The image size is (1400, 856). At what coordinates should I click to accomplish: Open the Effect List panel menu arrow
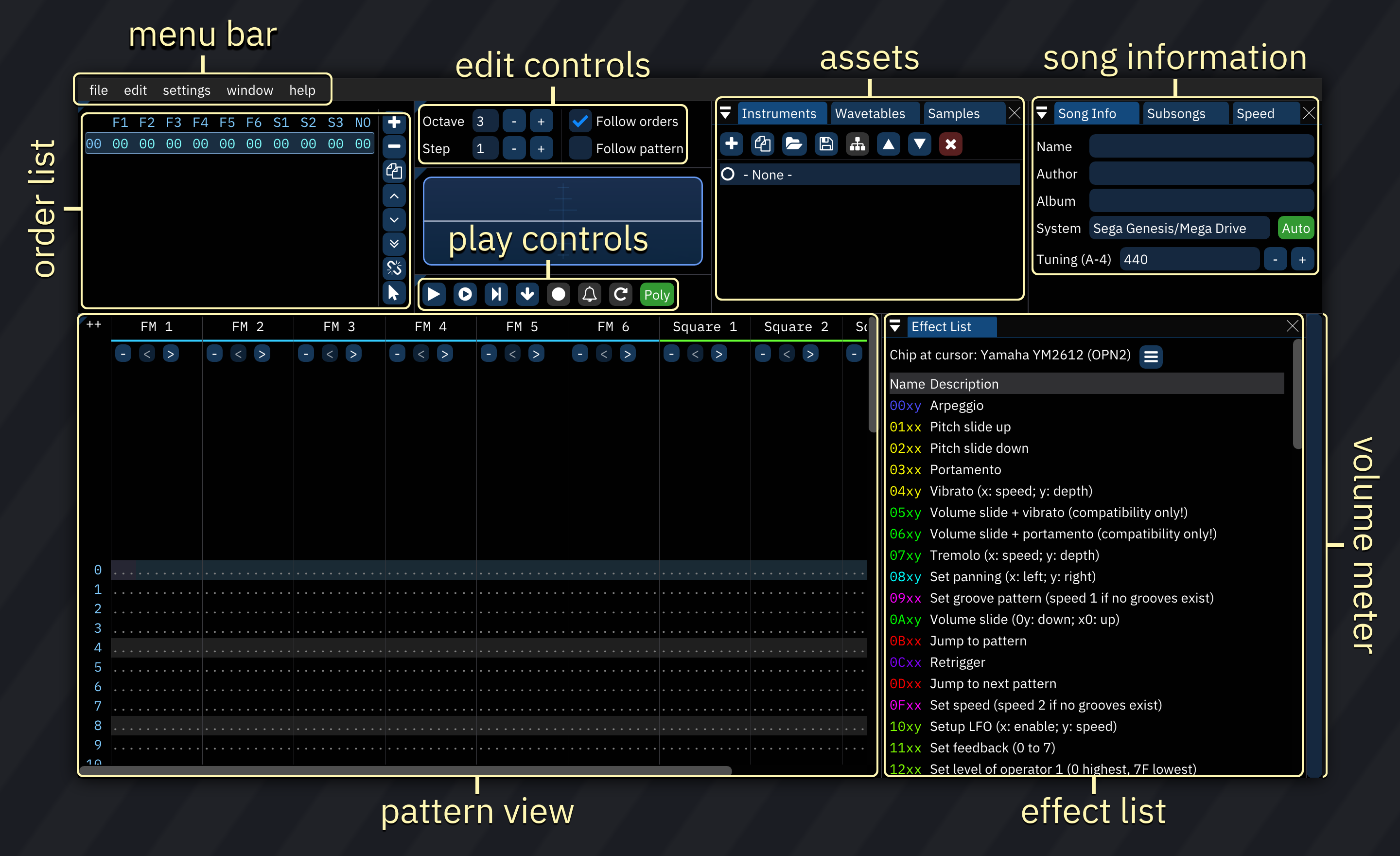[896, 326]
